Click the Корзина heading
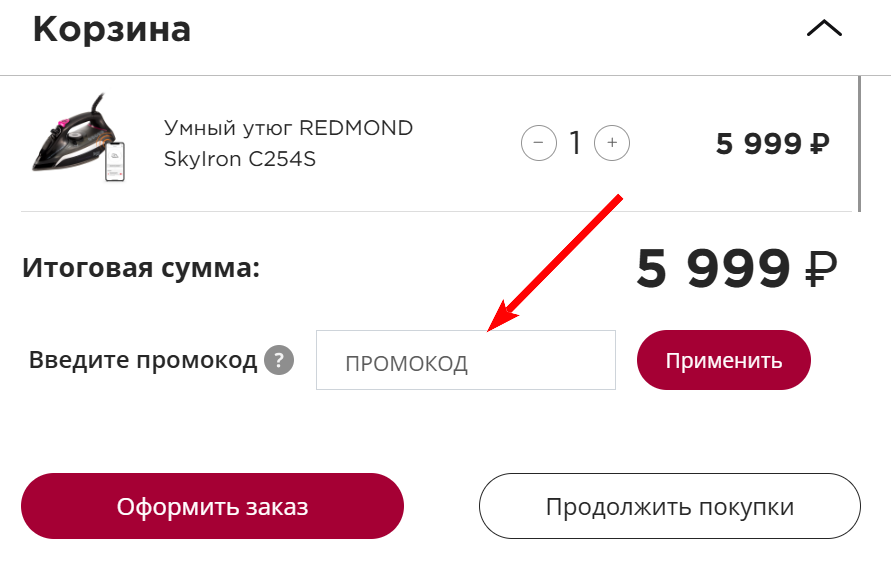Image resolution: width=891 pixels, height=567 pixels. pyautogui.click(x=111, y=29)
